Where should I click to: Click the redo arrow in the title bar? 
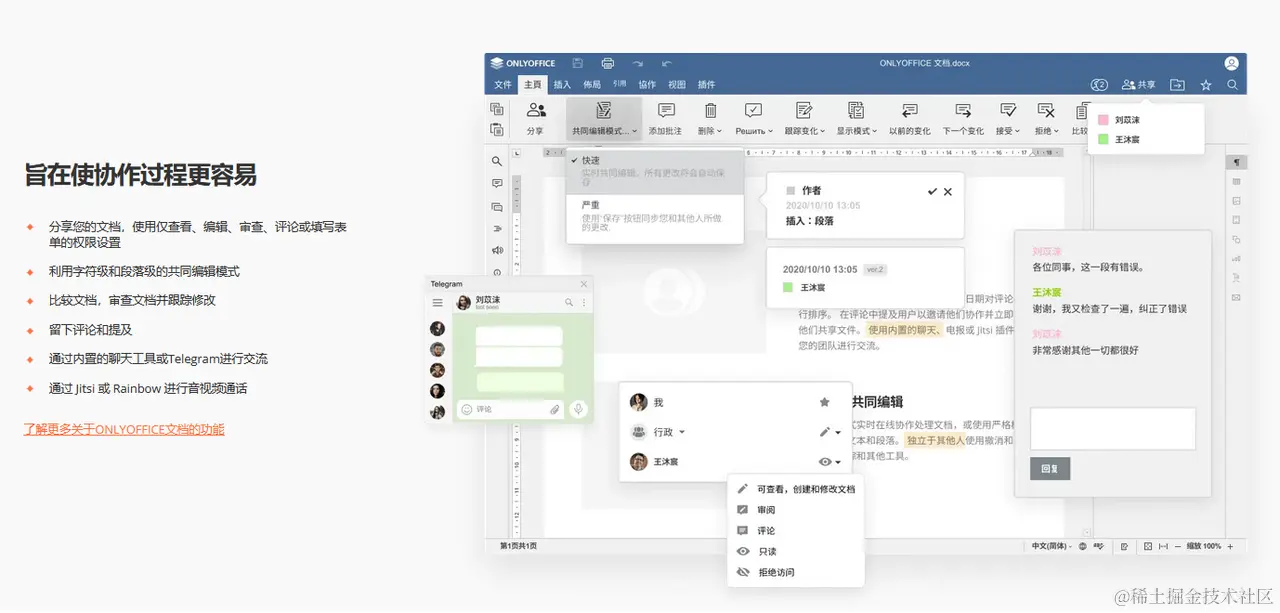(637, 63)
